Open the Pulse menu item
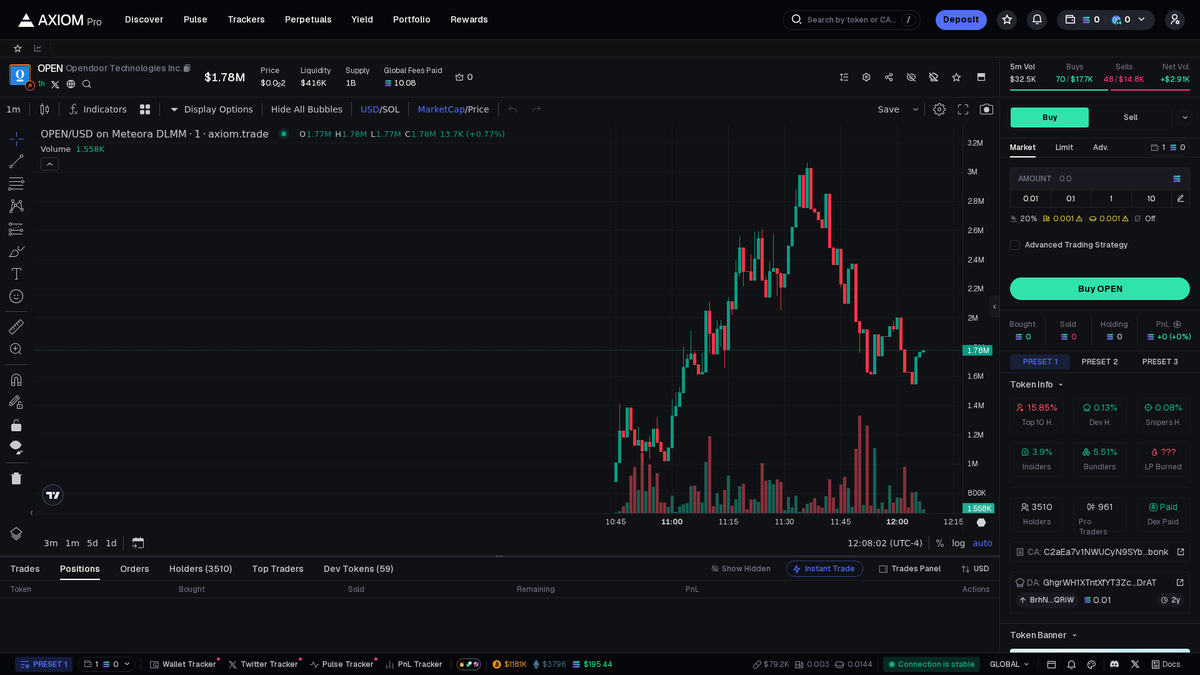Screen dimensions: 1200x675 (x=195, y=19)
